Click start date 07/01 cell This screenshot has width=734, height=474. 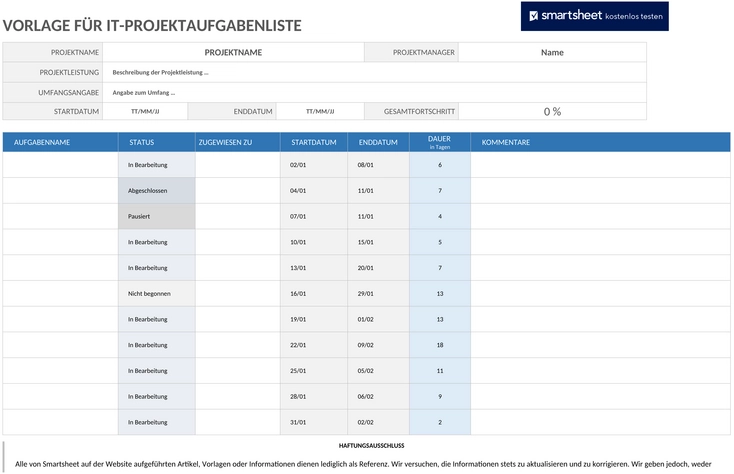[314, 216]
